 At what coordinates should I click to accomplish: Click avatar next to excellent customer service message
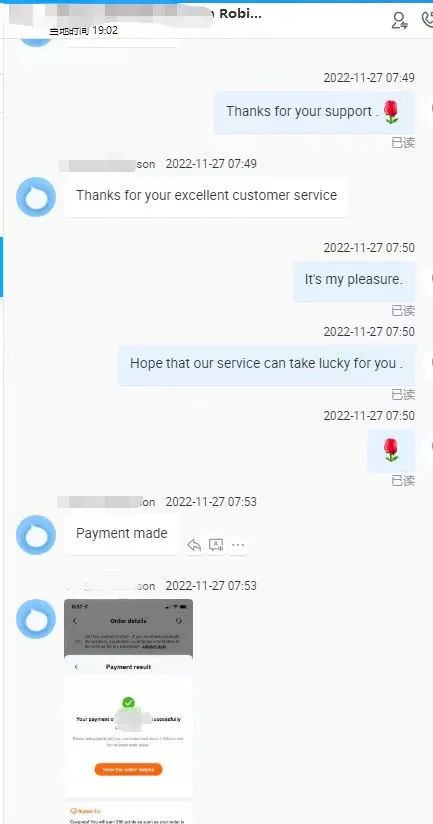pyautogui.click(x=36, y=197)
